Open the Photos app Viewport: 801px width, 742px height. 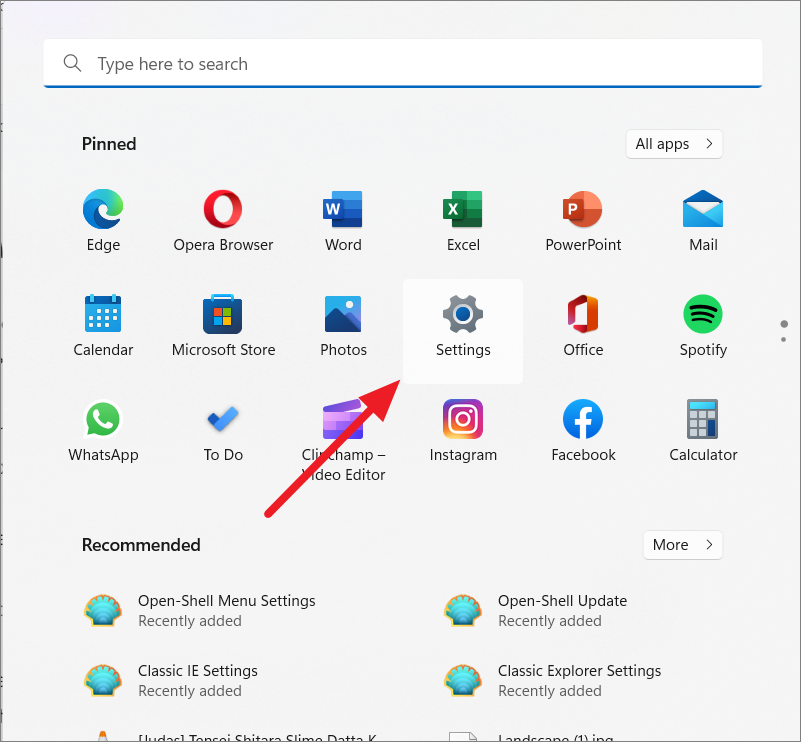click(x=343, y=326)
